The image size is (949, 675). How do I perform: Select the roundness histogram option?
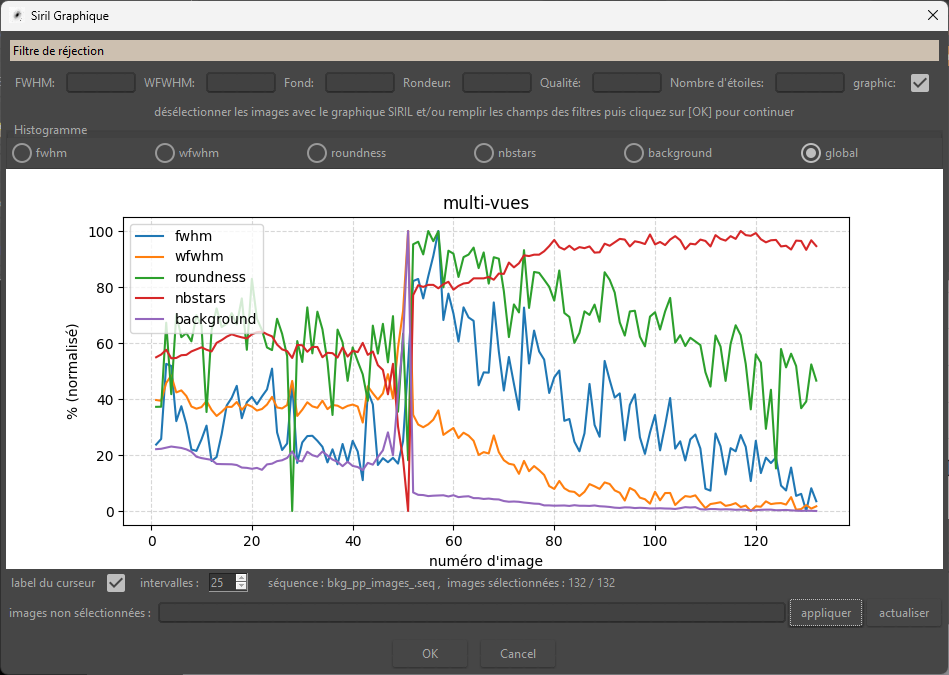(x=317, y=153)
